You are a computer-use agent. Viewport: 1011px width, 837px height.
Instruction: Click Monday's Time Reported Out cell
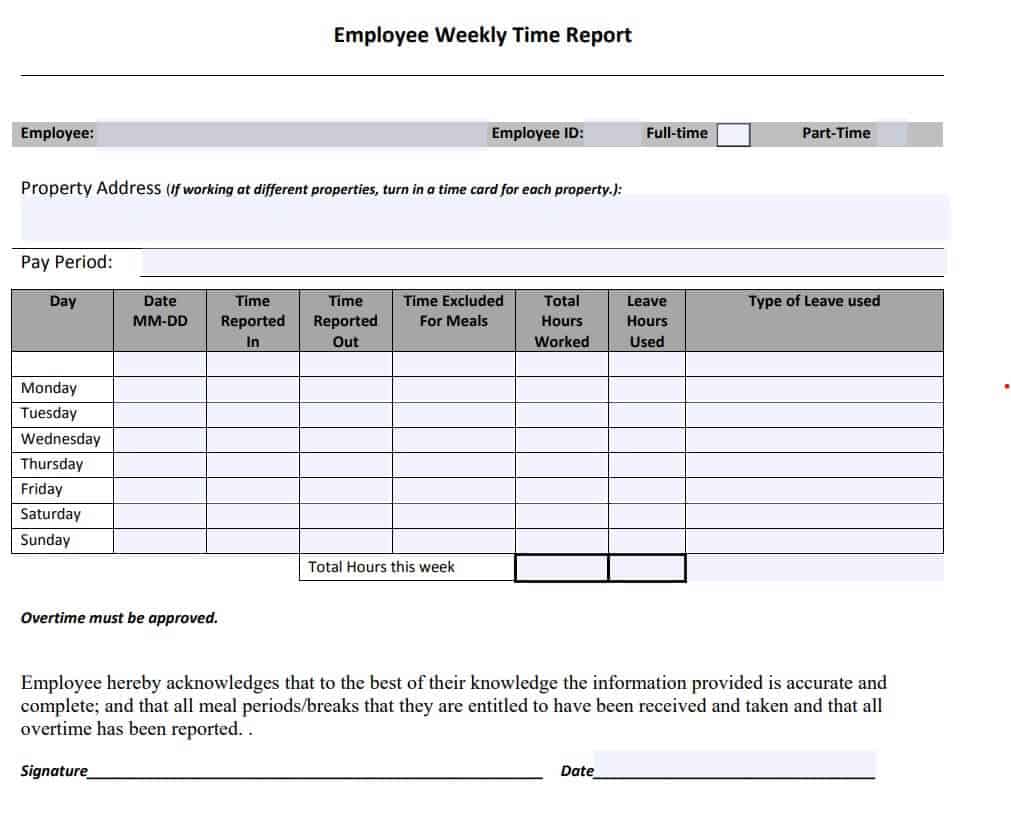click(x=346, y=389)
